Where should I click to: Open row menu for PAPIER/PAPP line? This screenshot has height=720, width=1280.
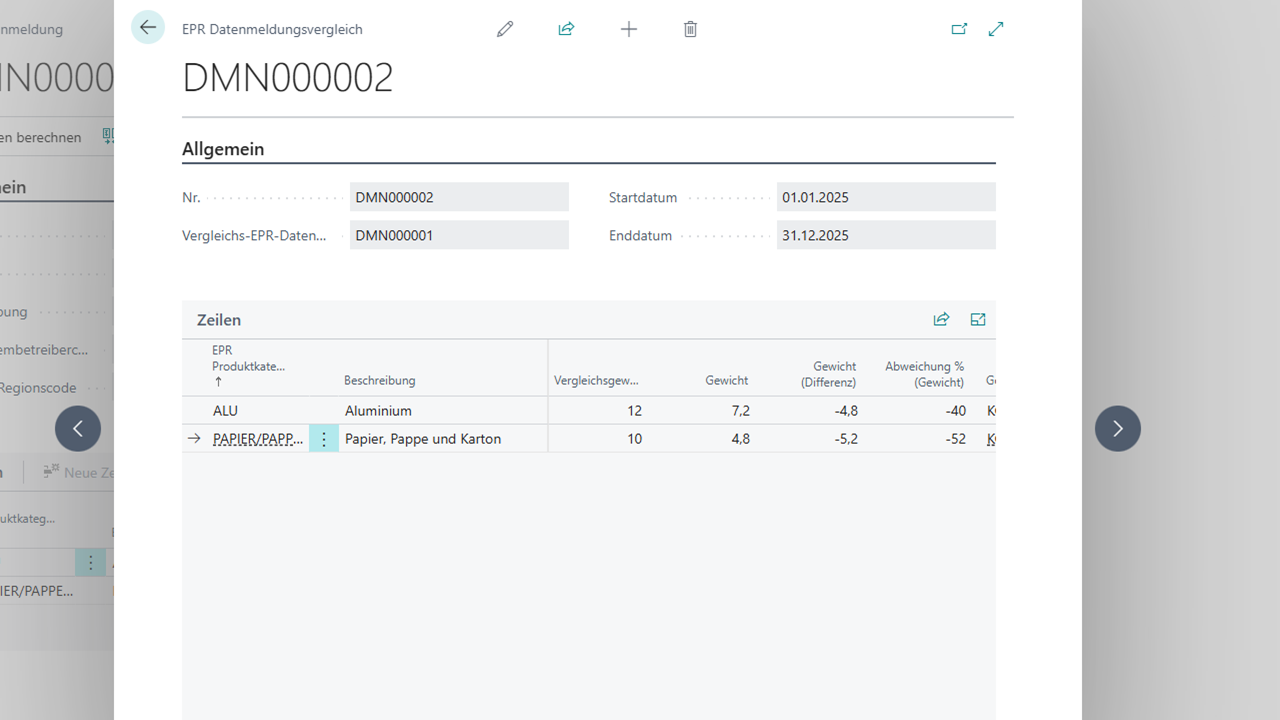[x=324, y=439]
